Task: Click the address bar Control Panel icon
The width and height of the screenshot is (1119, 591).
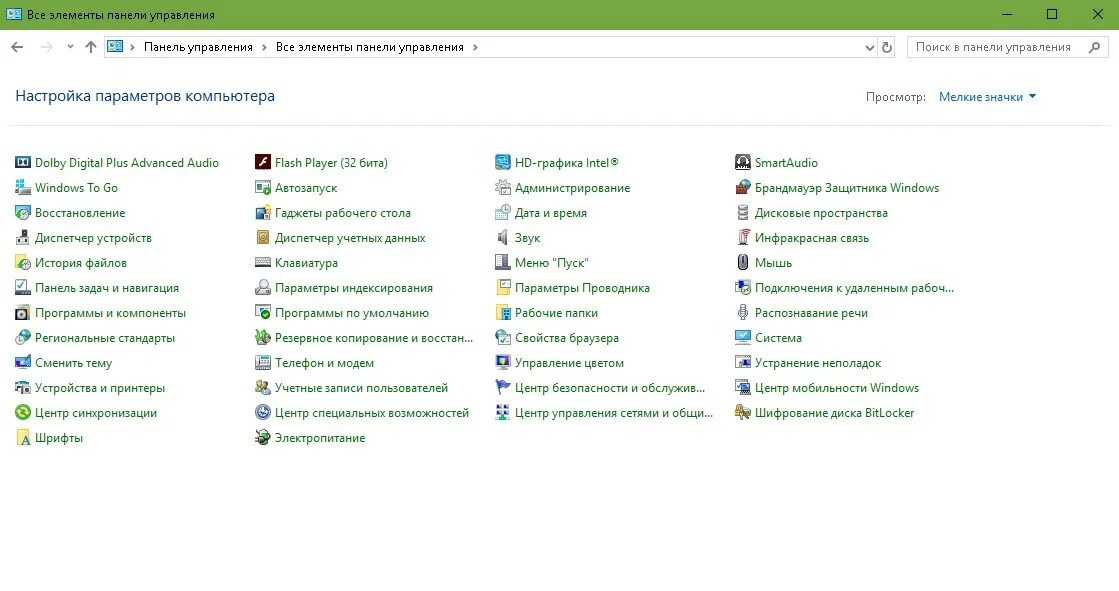Action: click(115, 47)
